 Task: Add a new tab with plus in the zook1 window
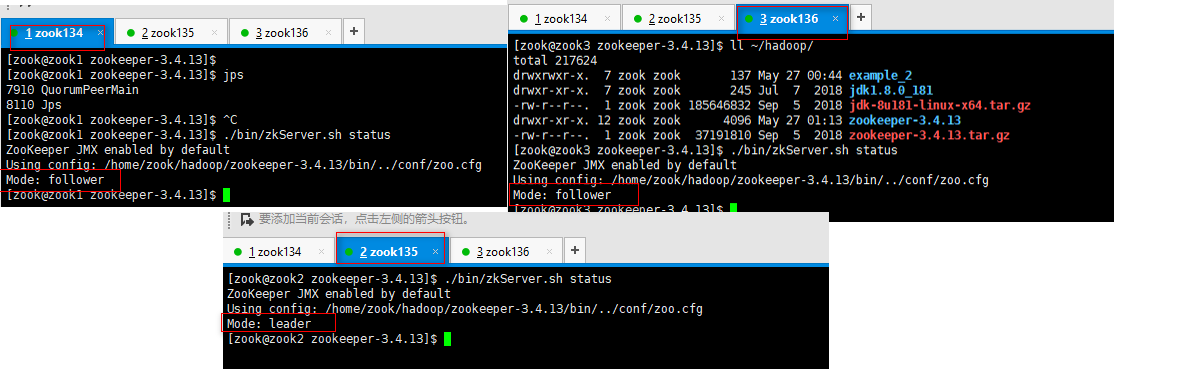click(354, 32)
